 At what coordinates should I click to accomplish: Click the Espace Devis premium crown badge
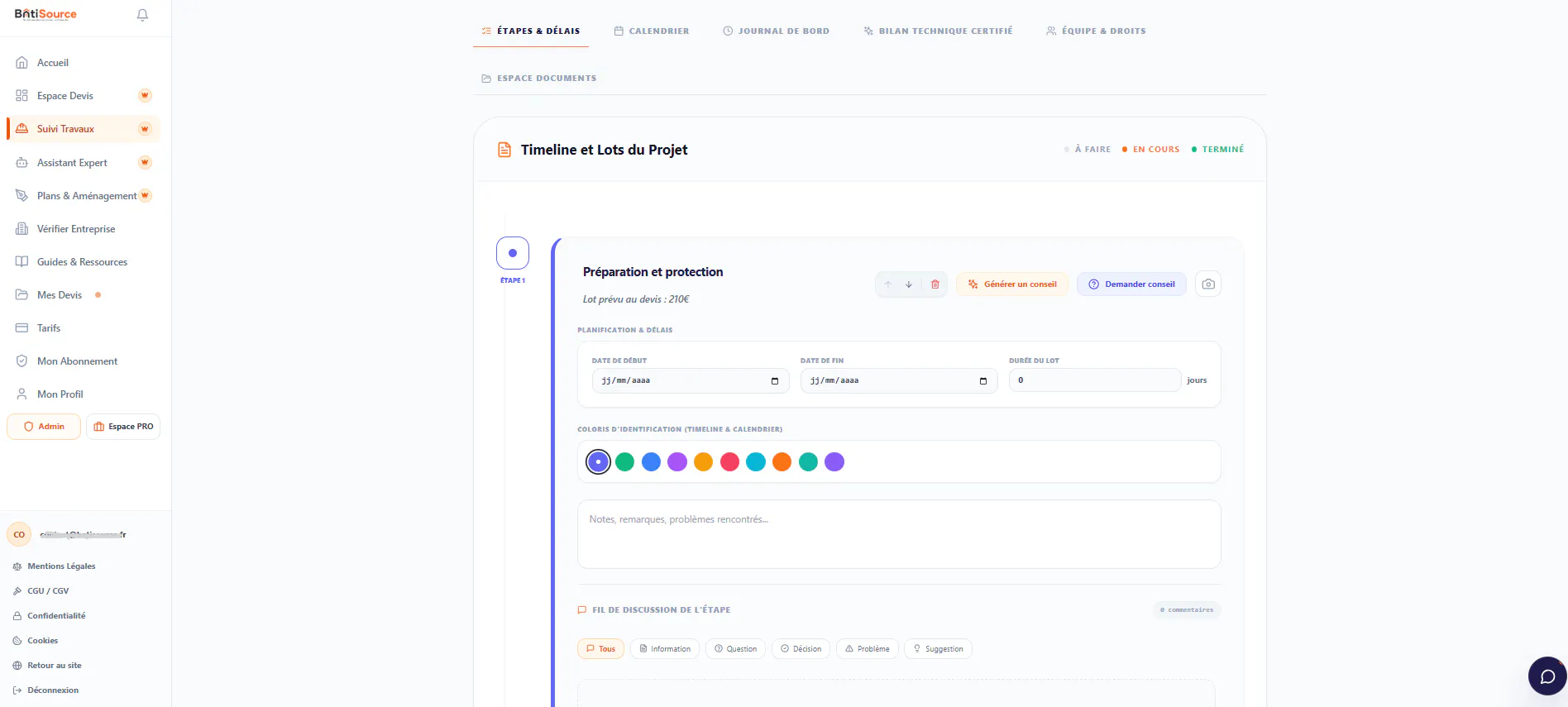point(145,96)
